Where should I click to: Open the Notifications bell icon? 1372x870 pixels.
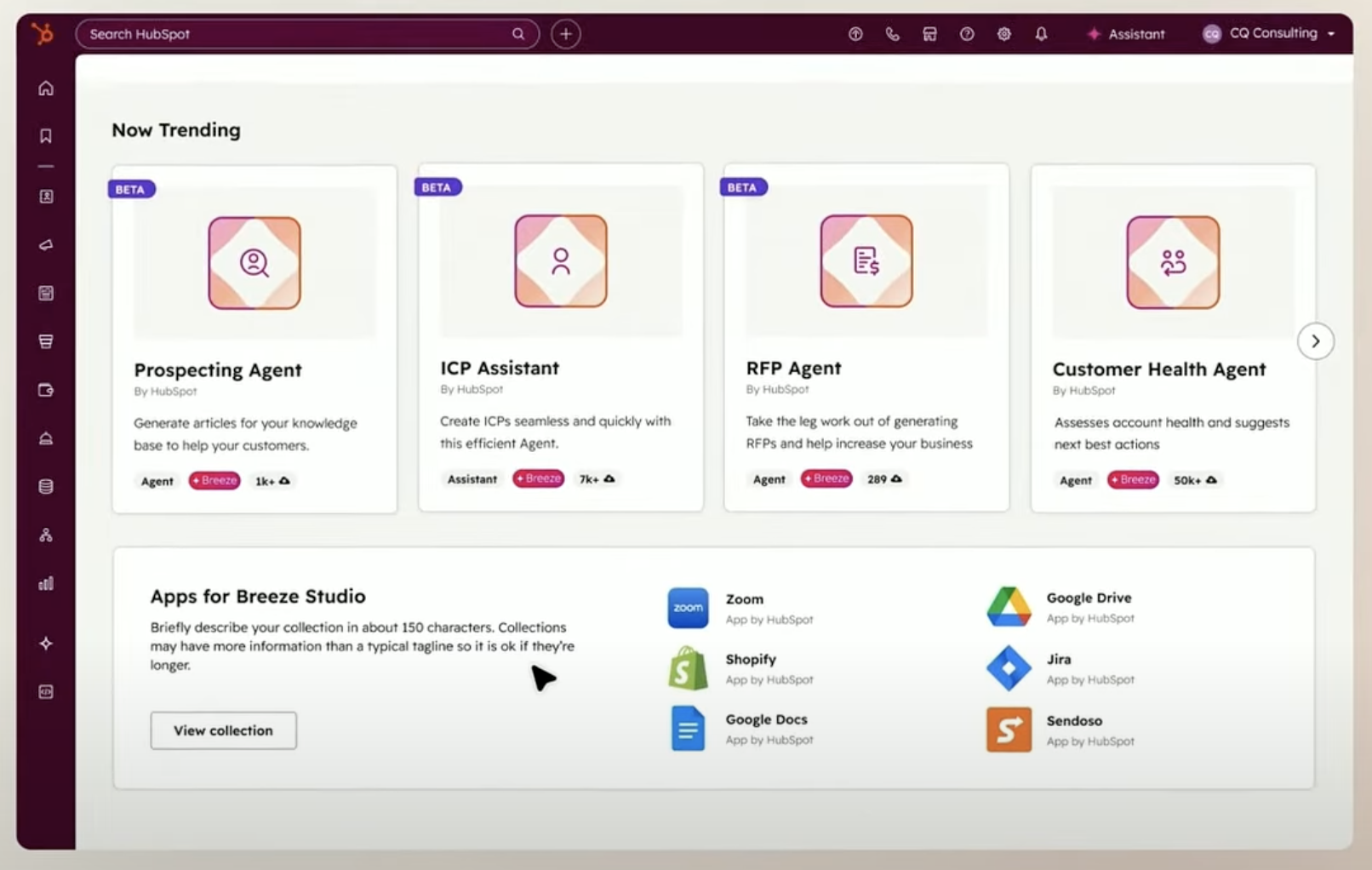1041,34
